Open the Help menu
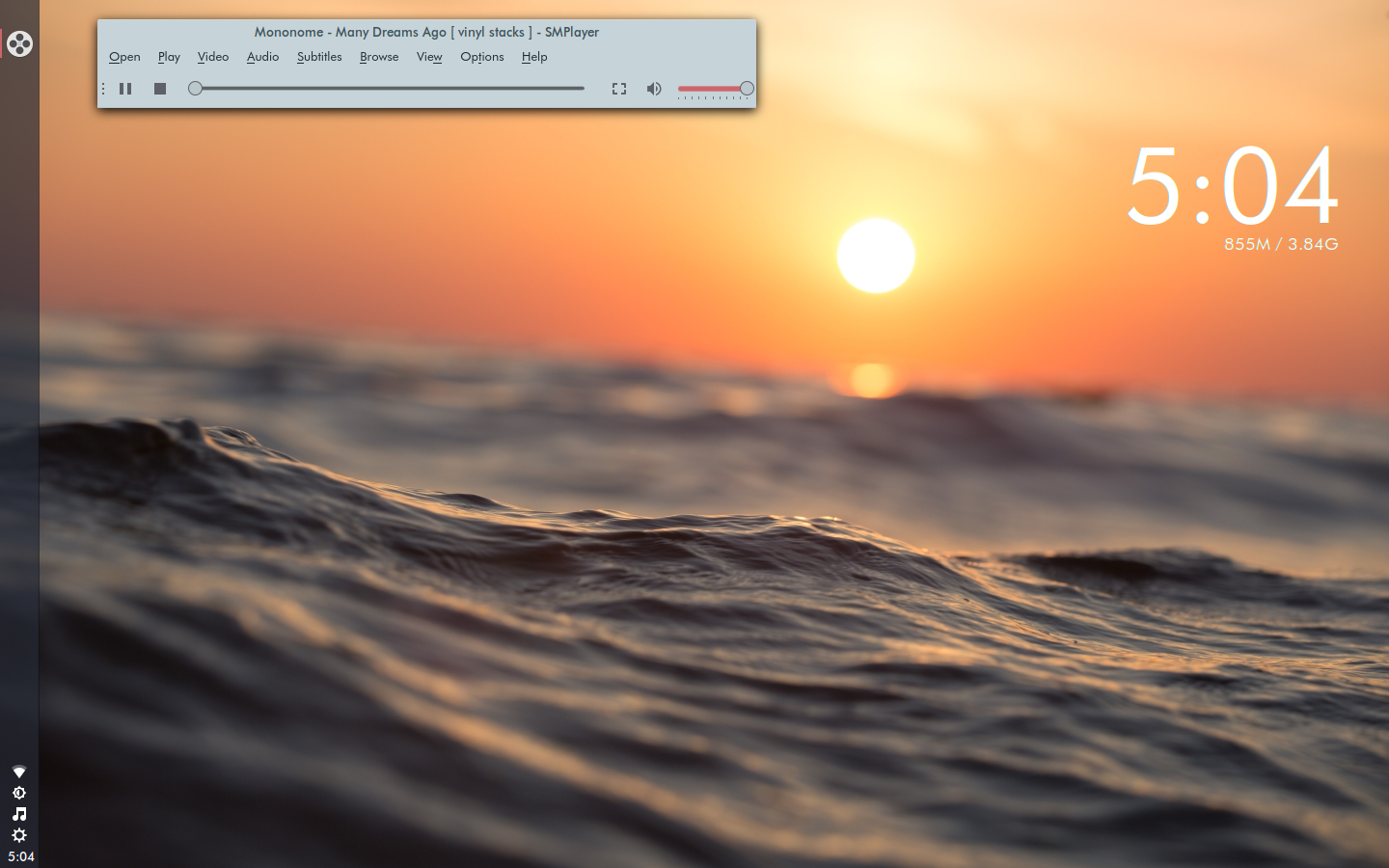The height and width of the screenshot is (868, 1389). click(x=534, y=57)
